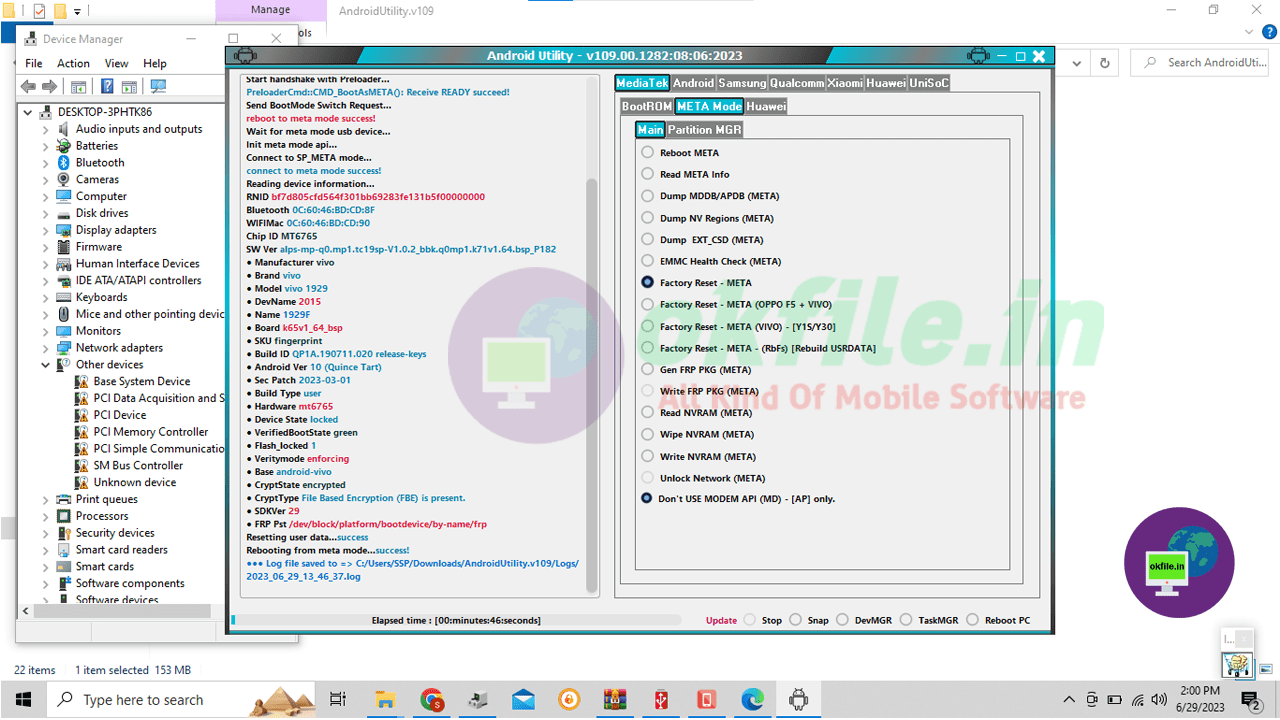Open File Explorer from the taskbar

coord(387,699)
